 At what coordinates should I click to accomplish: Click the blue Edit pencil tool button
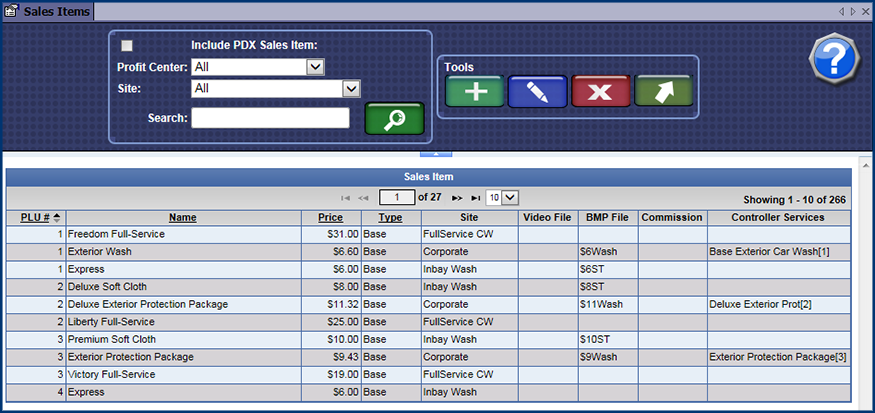(538, 91)
